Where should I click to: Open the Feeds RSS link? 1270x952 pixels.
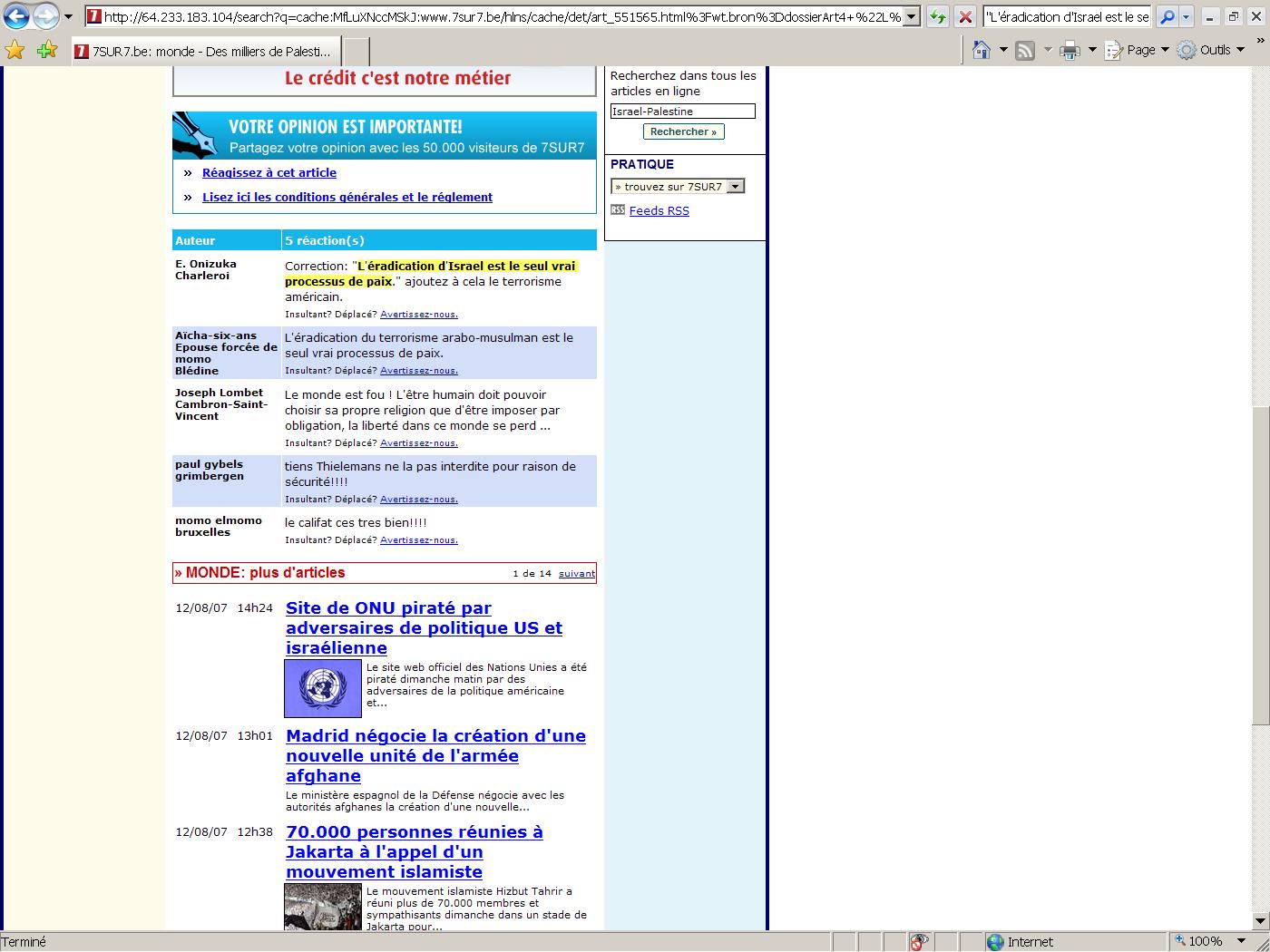659,210
